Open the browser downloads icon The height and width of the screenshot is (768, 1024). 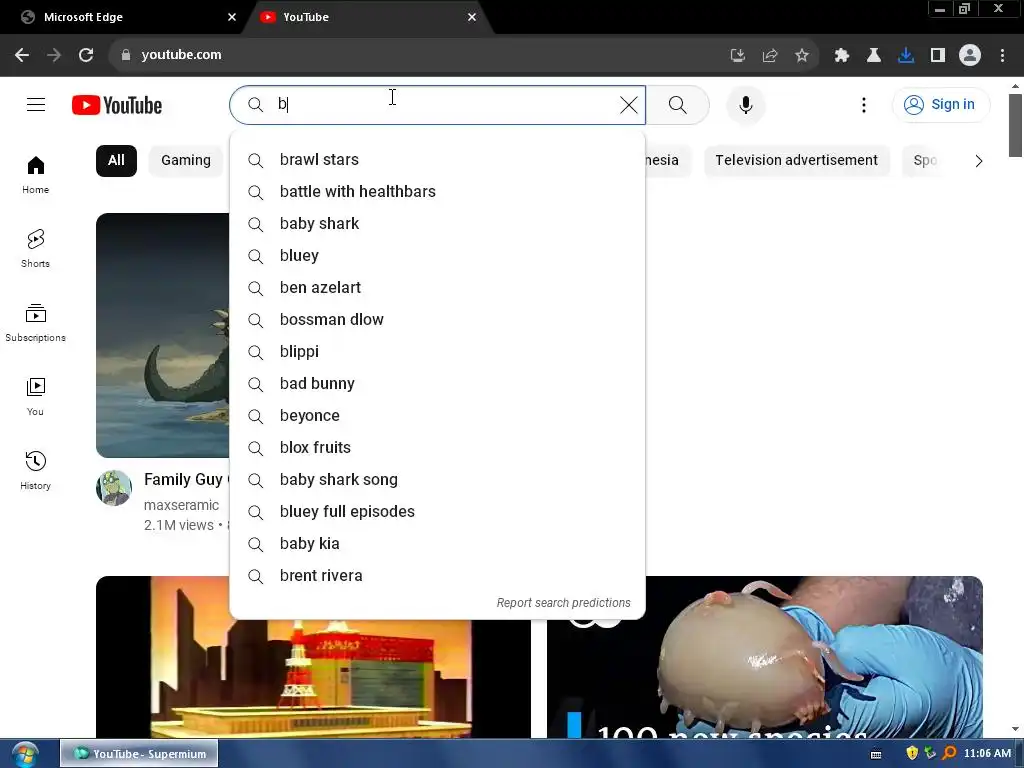[x=906, y=56]
